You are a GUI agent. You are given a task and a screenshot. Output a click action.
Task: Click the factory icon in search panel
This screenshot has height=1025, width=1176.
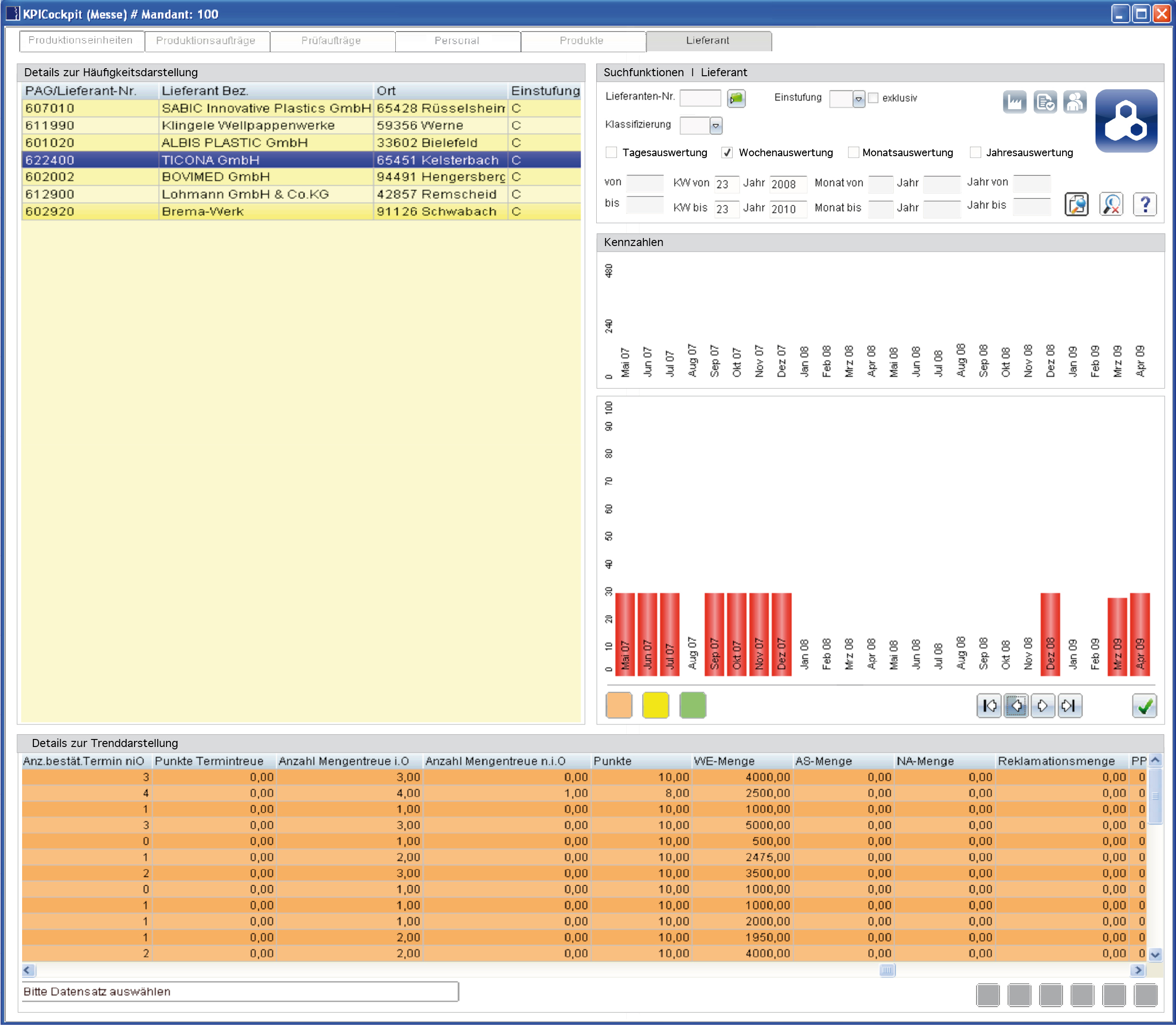click(1014, 103)
